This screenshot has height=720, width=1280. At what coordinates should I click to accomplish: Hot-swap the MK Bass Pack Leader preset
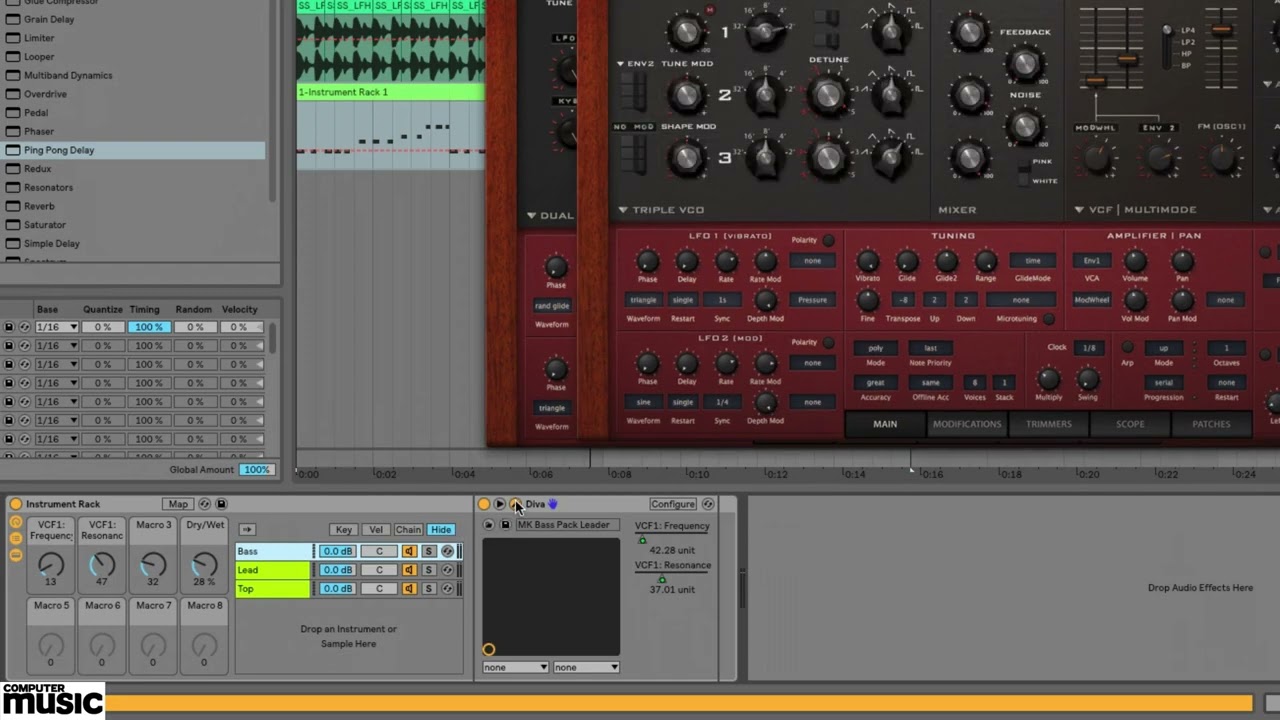pos(488,525)
